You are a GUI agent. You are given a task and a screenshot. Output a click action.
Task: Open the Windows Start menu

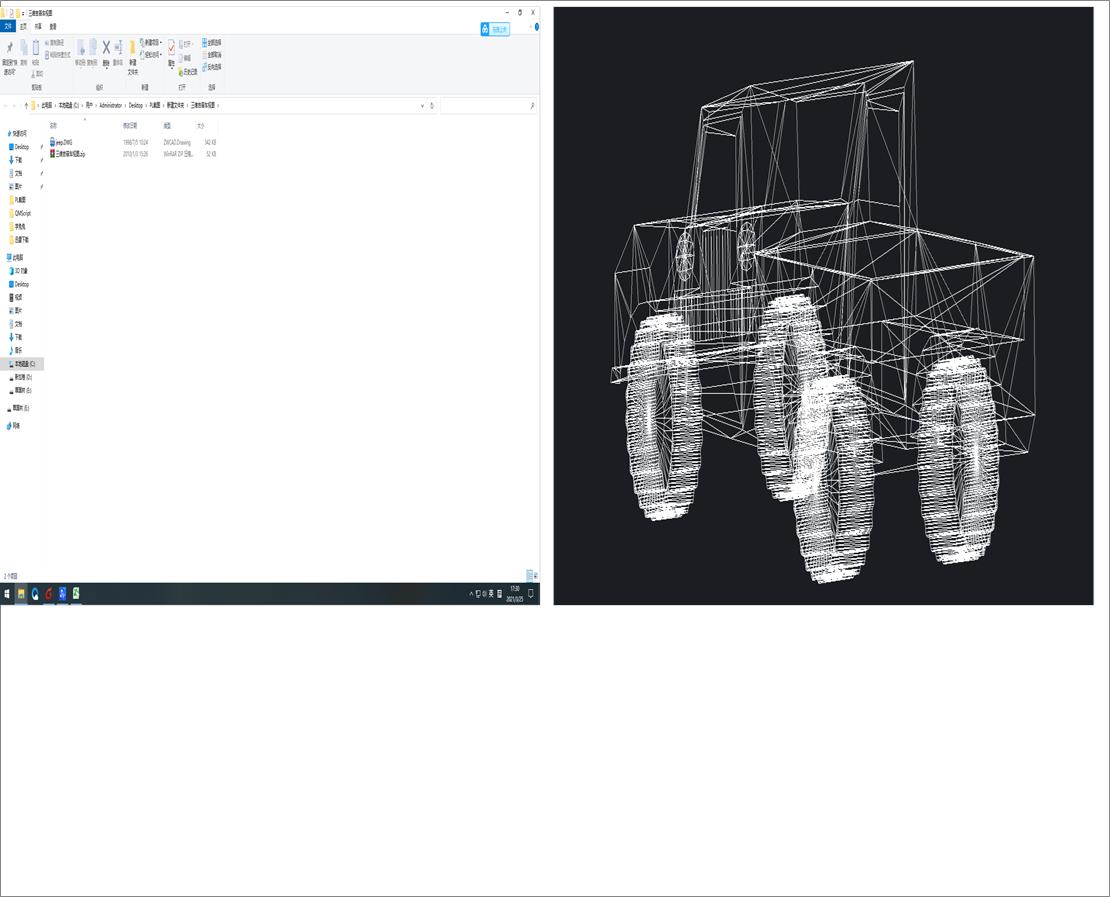(7, 594)
